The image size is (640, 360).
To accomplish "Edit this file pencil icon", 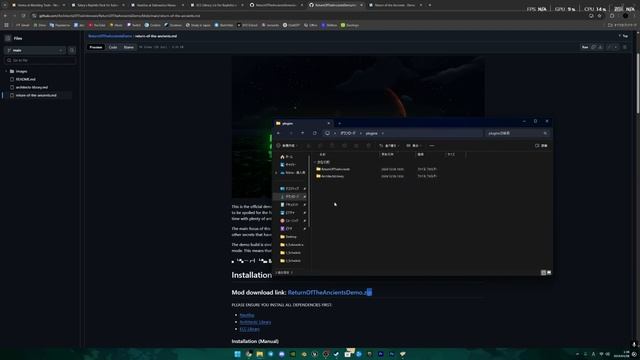I will [x=609, y=47].
